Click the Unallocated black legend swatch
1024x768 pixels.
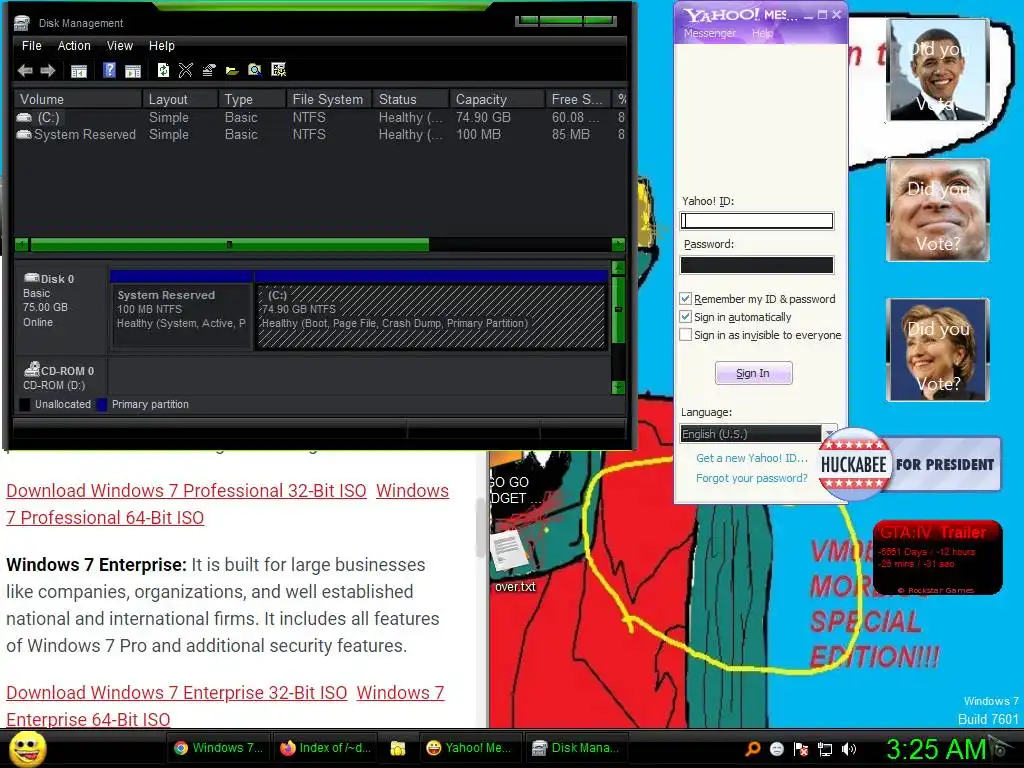pos(25,404)
